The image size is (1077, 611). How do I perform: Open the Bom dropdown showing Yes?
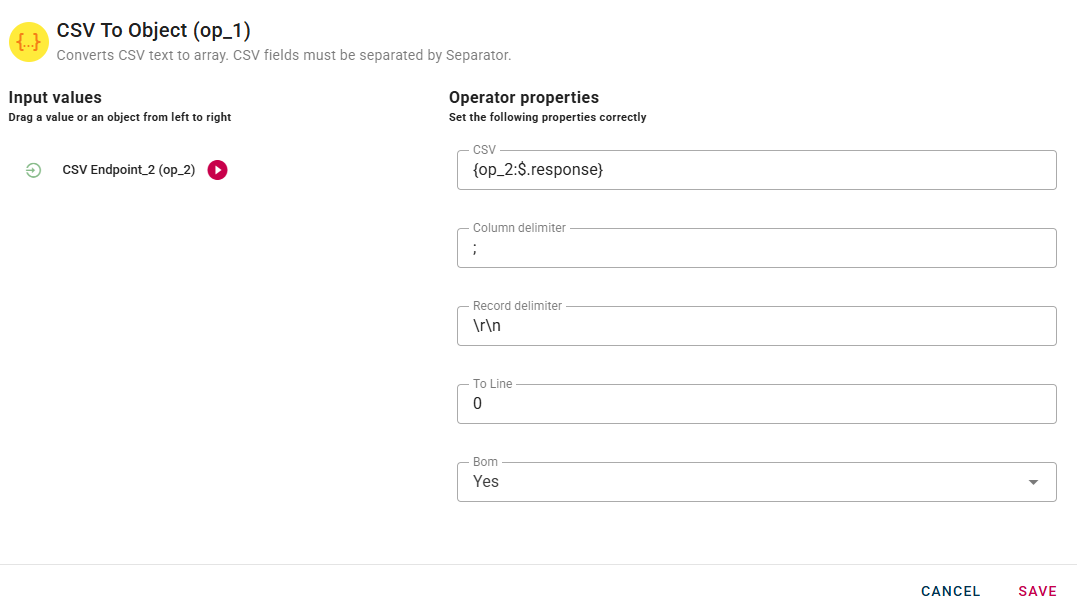coord(740,482)
